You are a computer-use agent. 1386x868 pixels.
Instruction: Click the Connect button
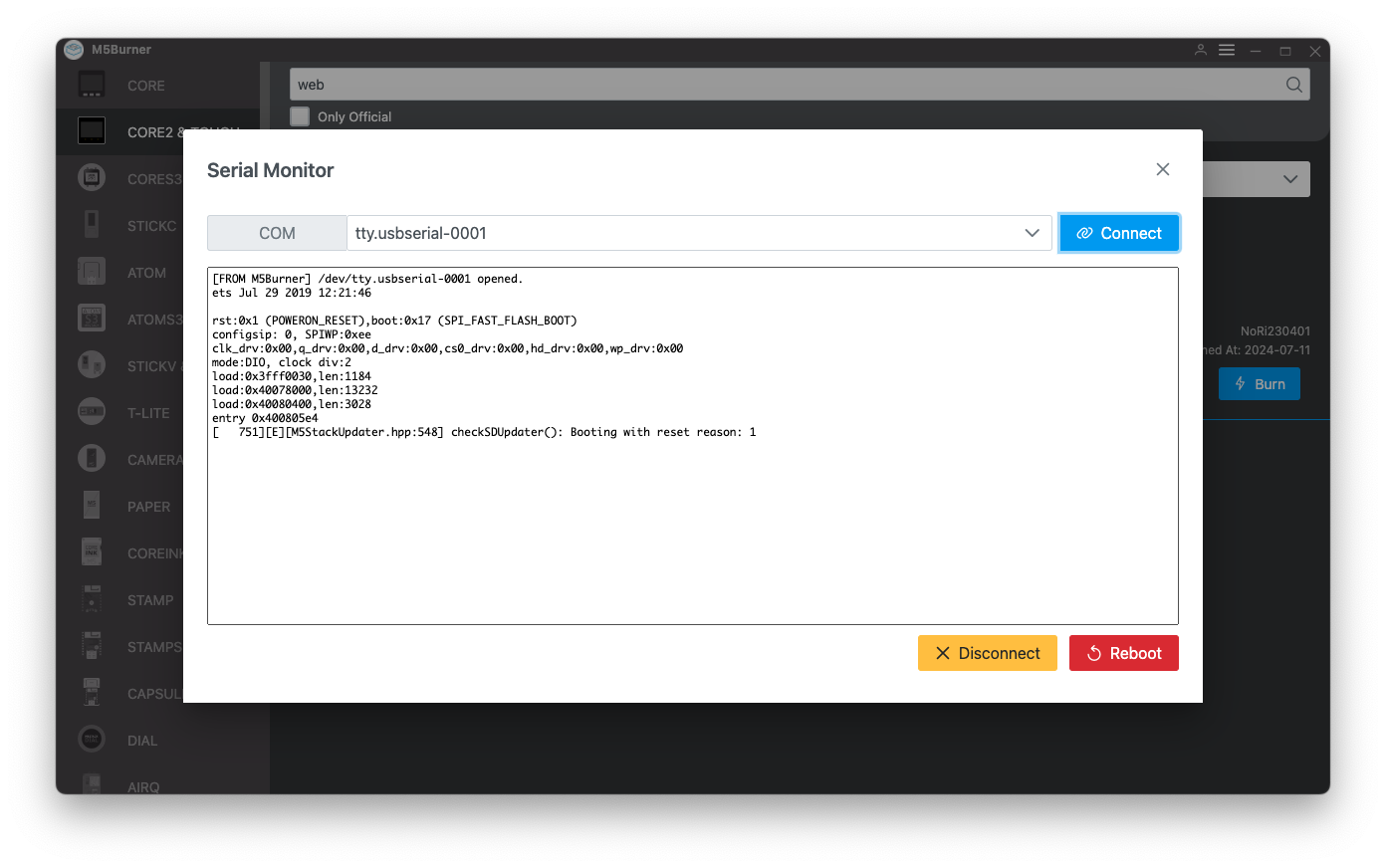pos(1119,233)
